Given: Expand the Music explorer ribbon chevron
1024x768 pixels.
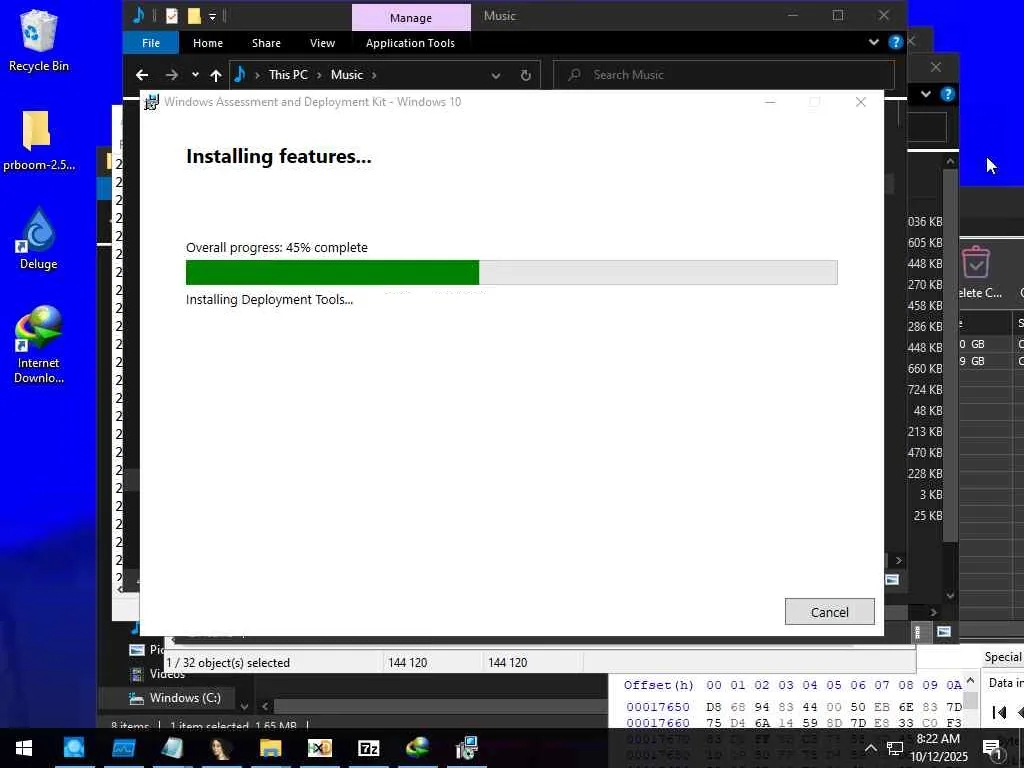Looking at the screenshot, I should pos(874,42).
